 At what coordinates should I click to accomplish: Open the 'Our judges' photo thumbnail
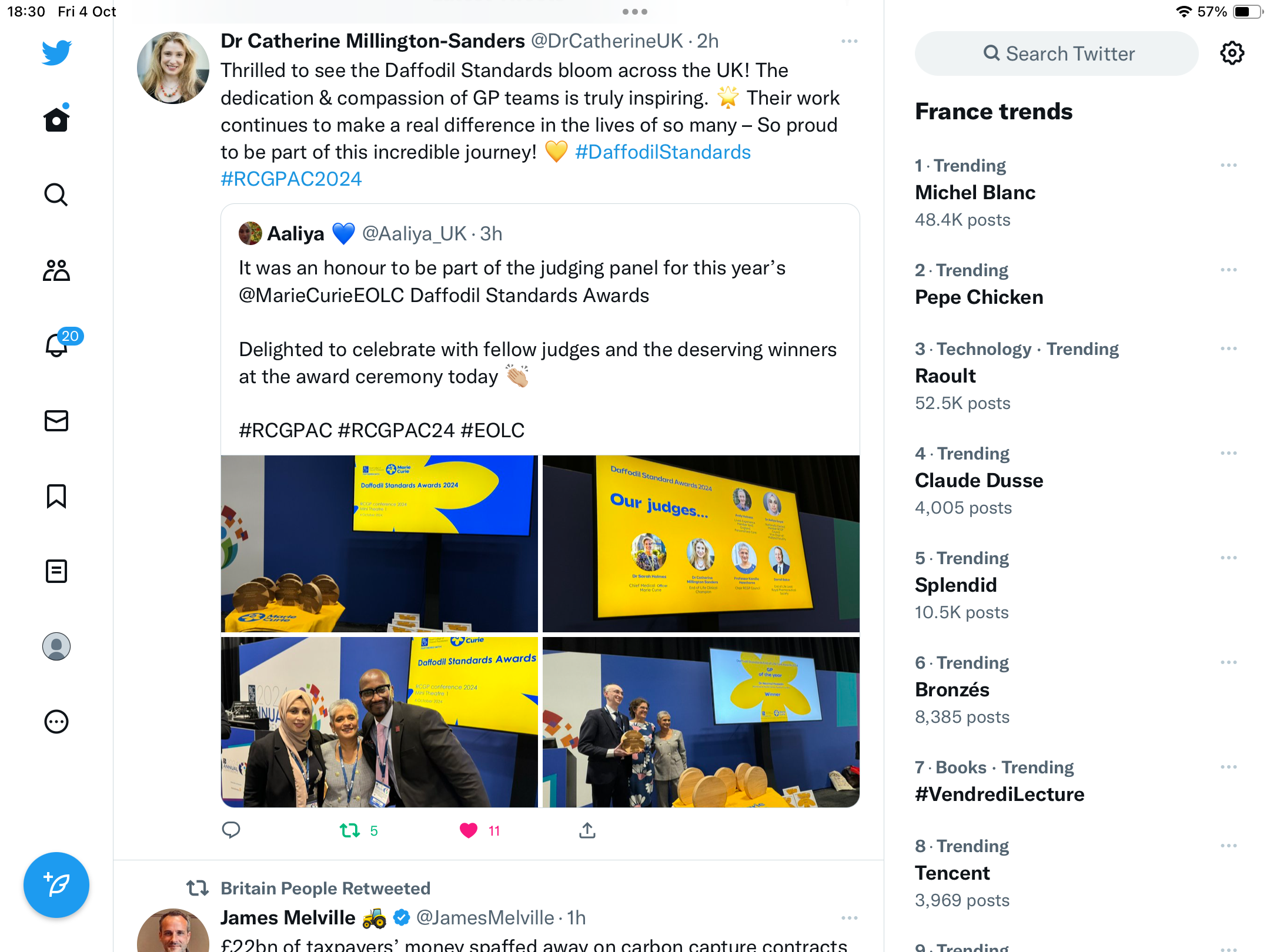[x=701, y=544]
